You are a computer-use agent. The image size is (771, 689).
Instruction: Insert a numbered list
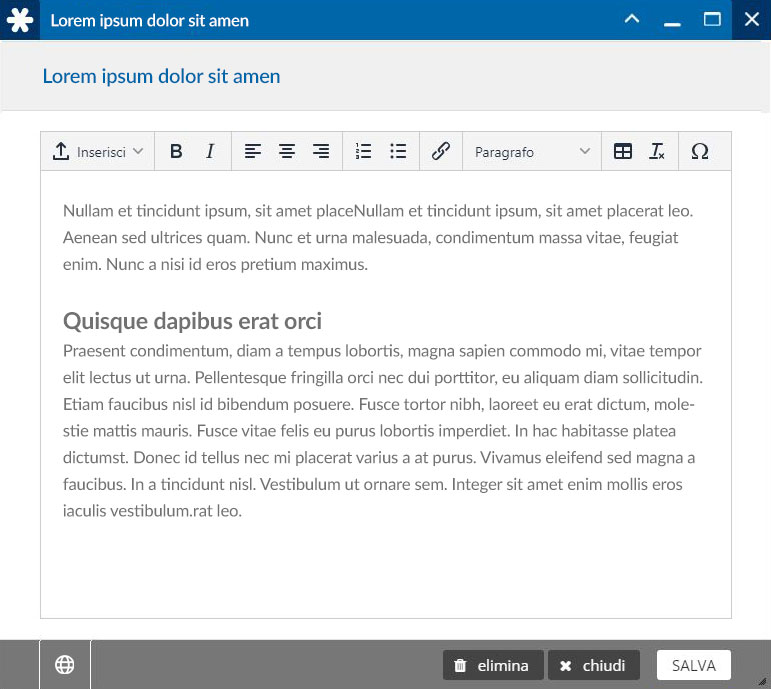(363, 151)
